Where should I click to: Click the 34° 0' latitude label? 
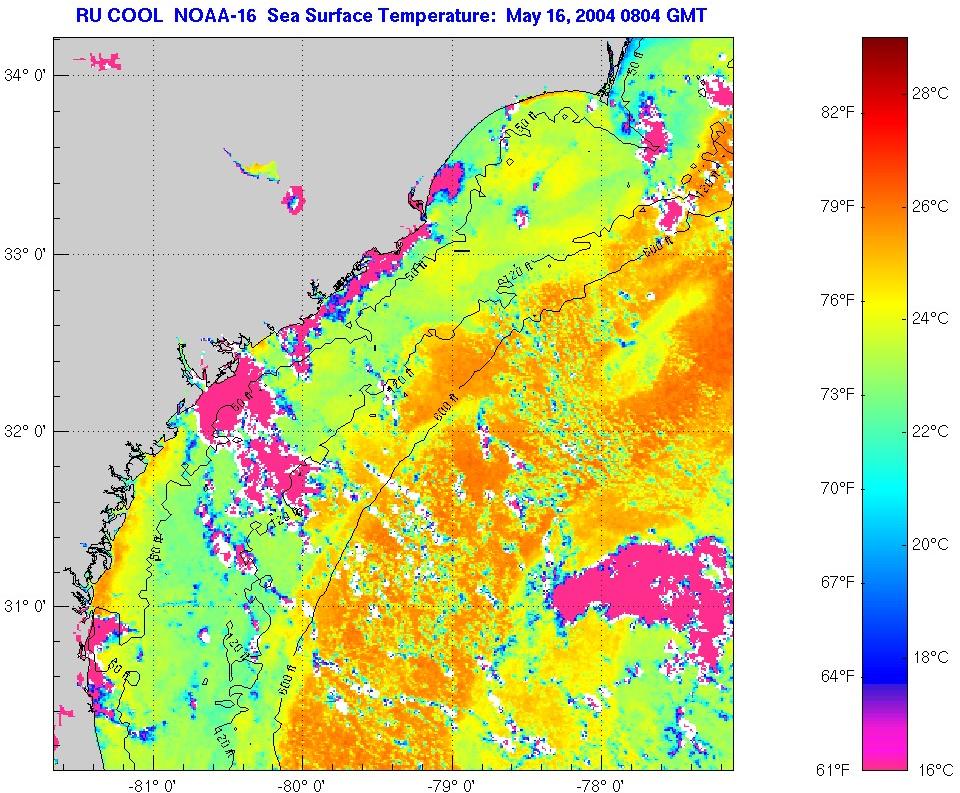pyautogui.click(x=24, y=75)
